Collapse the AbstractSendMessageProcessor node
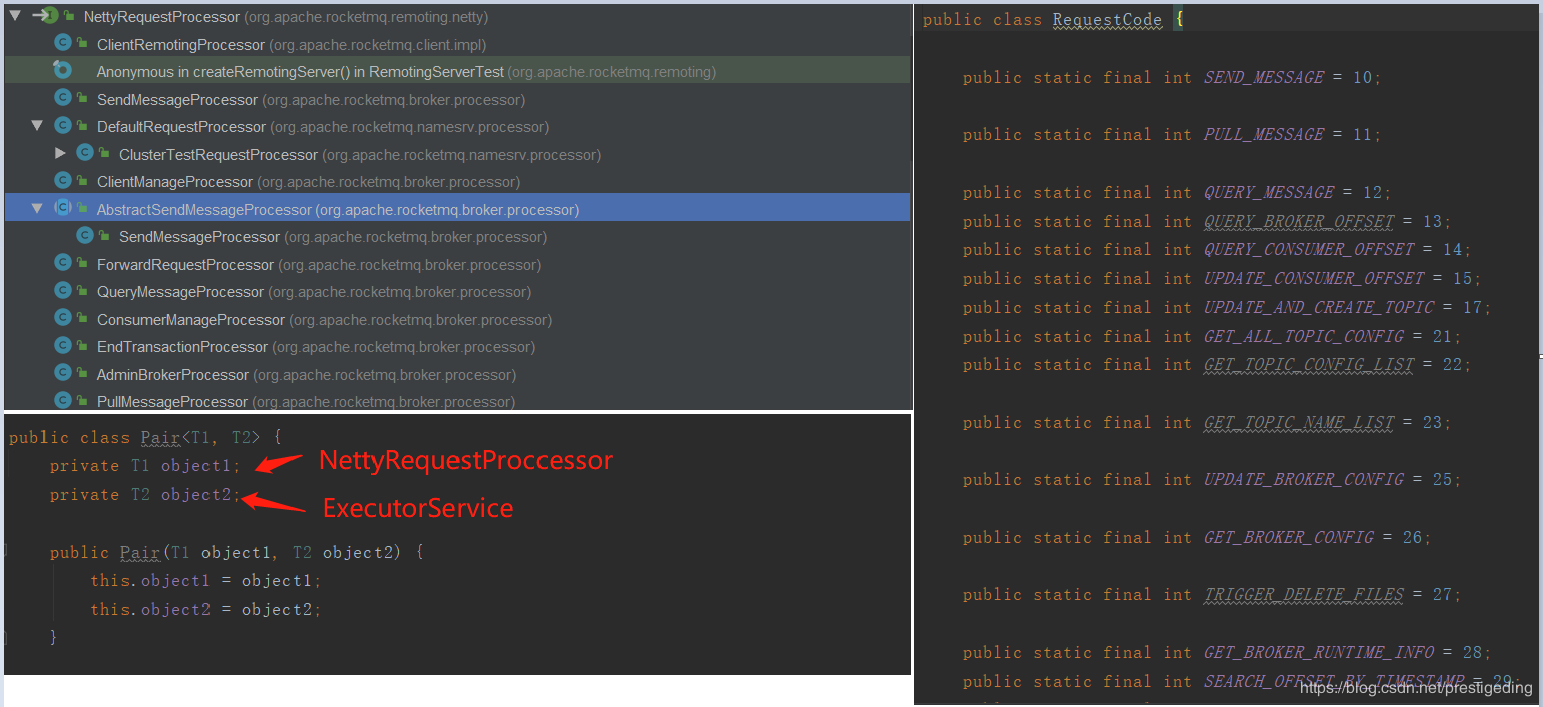Screen dimensions: 1543x707 pos(37,209)
